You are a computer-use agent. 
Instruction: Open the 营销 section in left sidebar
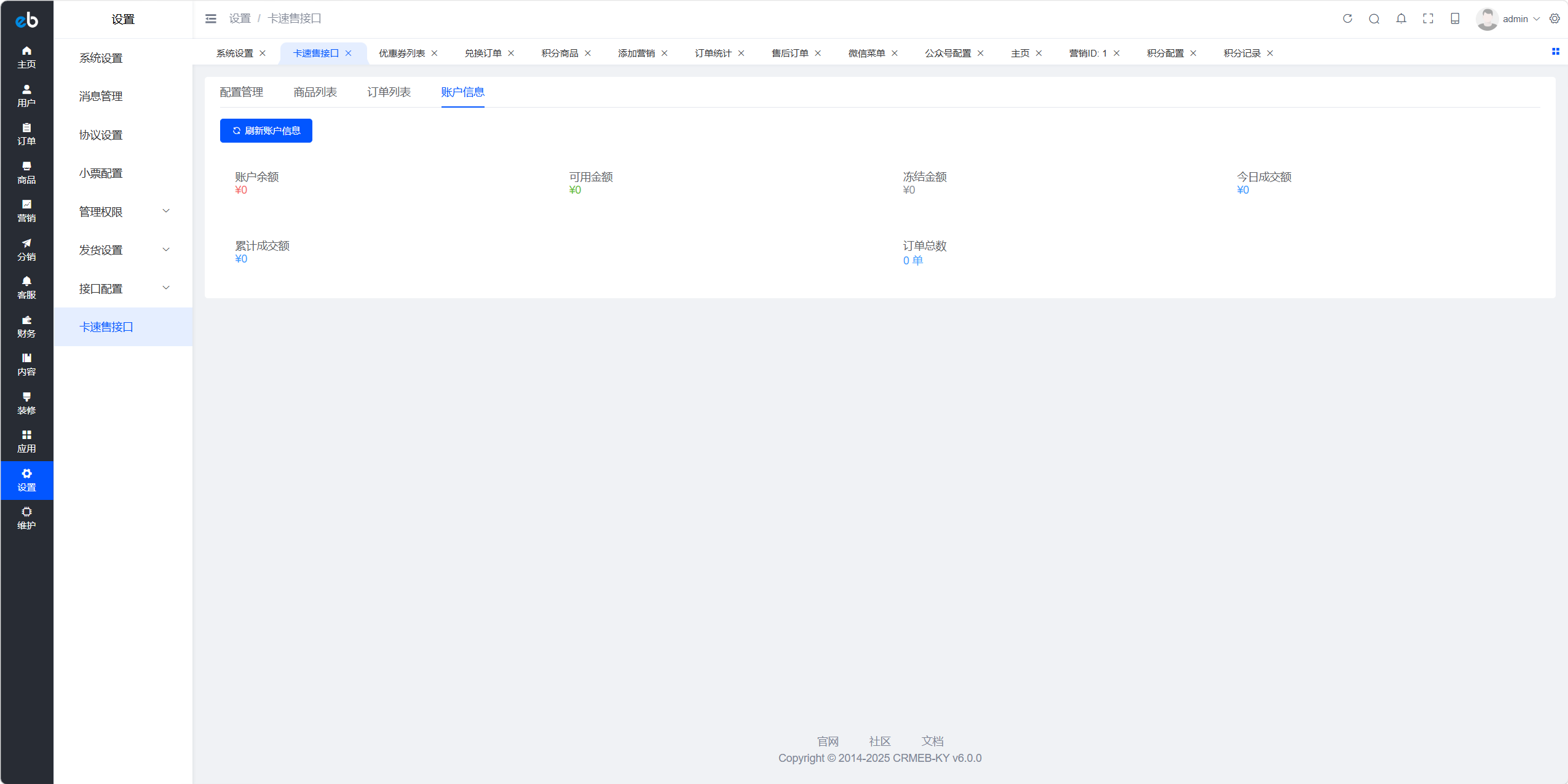pyautogui.click(x=26, y=211)
